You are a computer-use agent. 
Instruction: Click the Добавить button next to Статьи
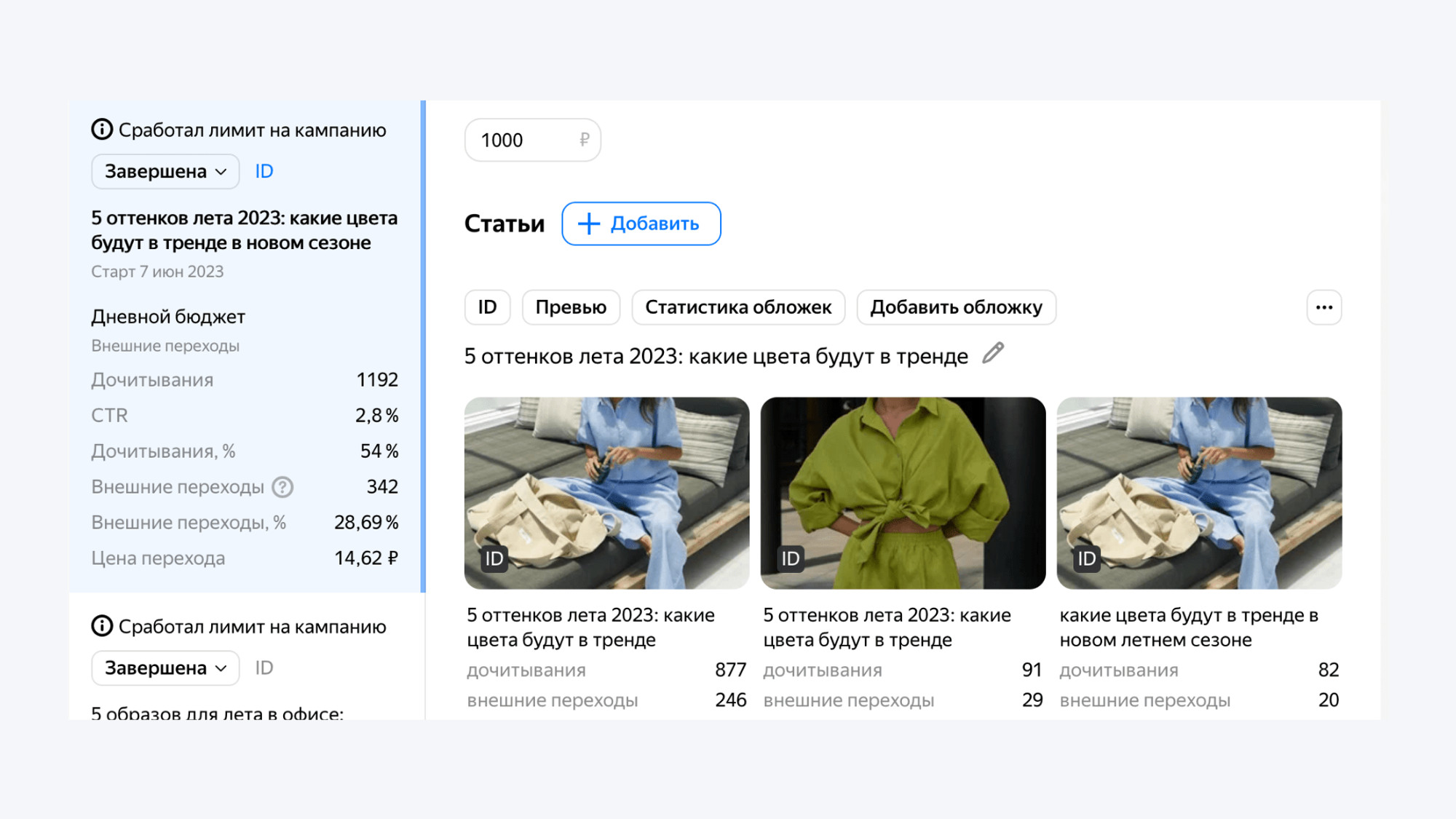[641, 223]
